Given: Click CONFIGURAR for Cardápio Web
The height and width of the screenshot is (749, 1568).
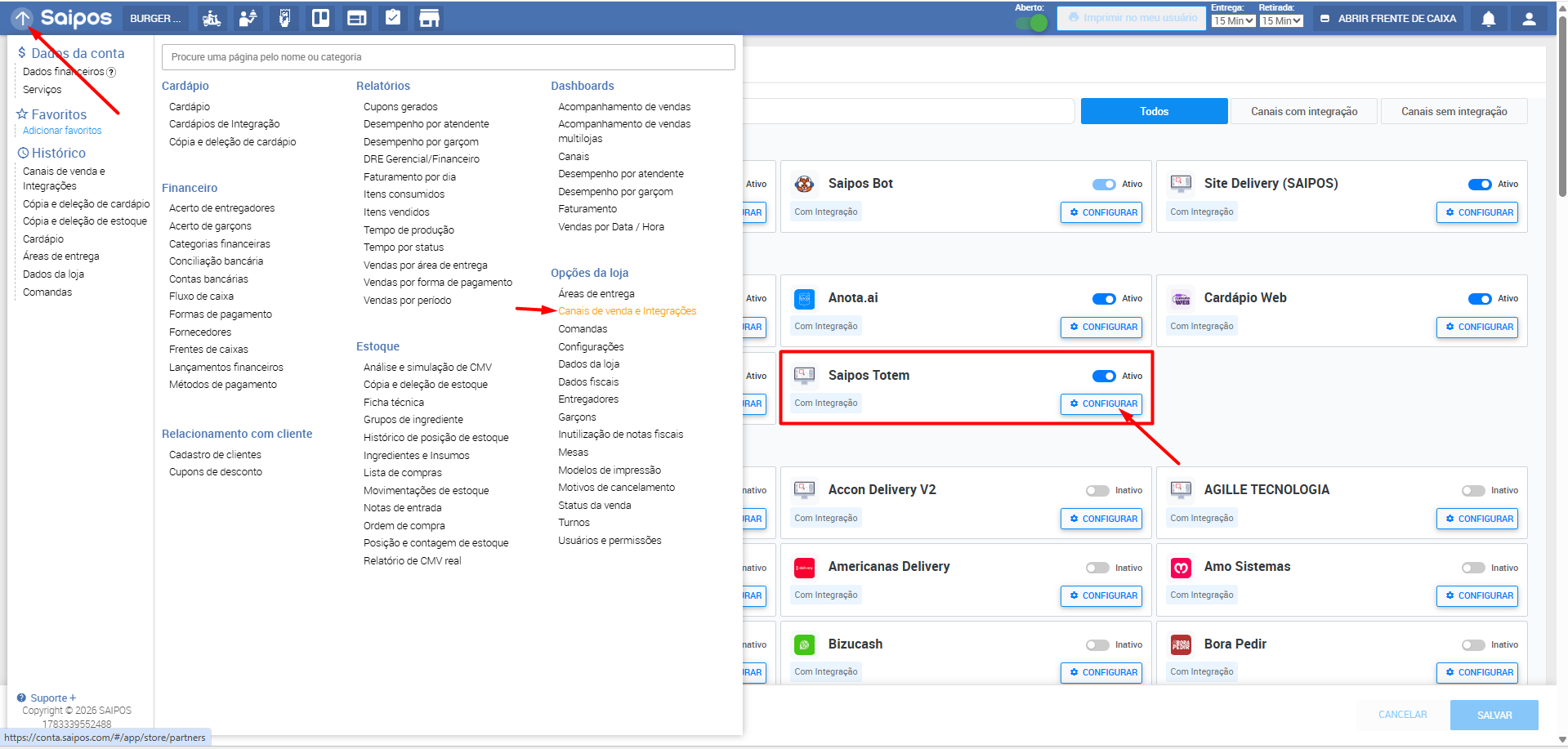Looking at the screenshot, I should pos(1477,327).
